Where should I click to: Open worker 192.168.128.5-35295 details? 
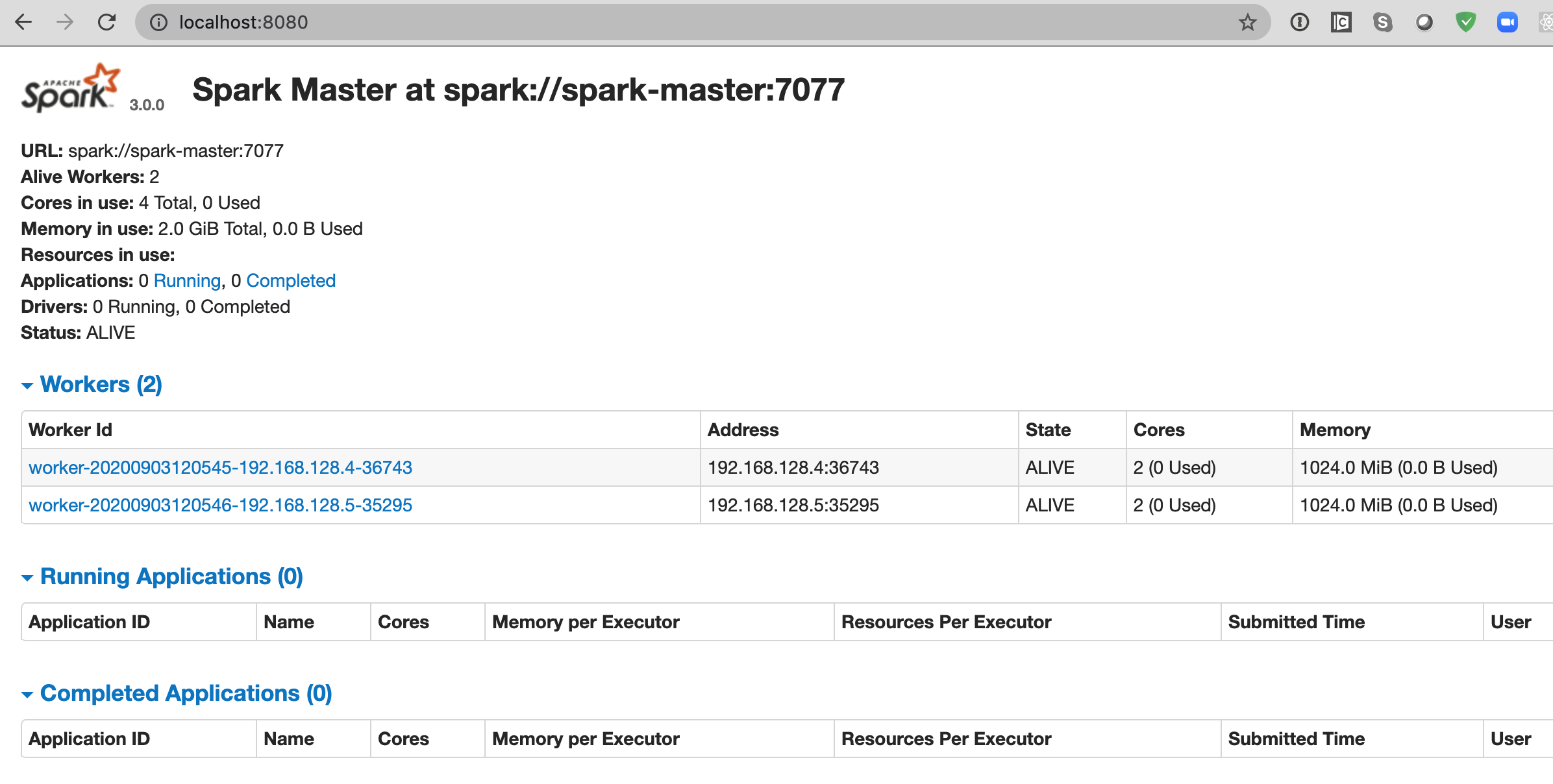[220, 505]
